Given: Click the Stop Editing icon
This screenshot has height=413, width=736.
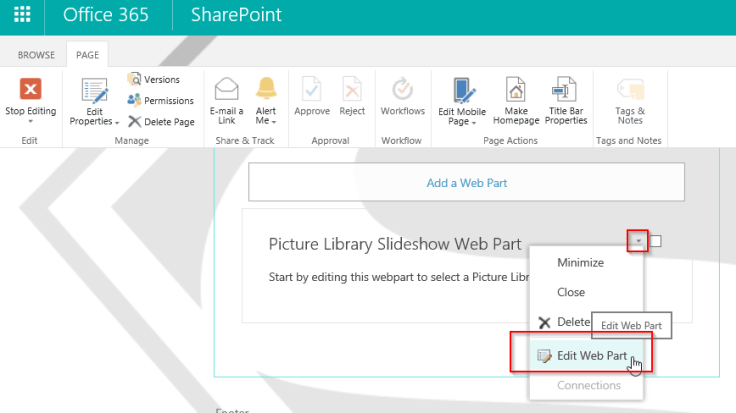Looking at the screenshot, I should click(30, 89).
